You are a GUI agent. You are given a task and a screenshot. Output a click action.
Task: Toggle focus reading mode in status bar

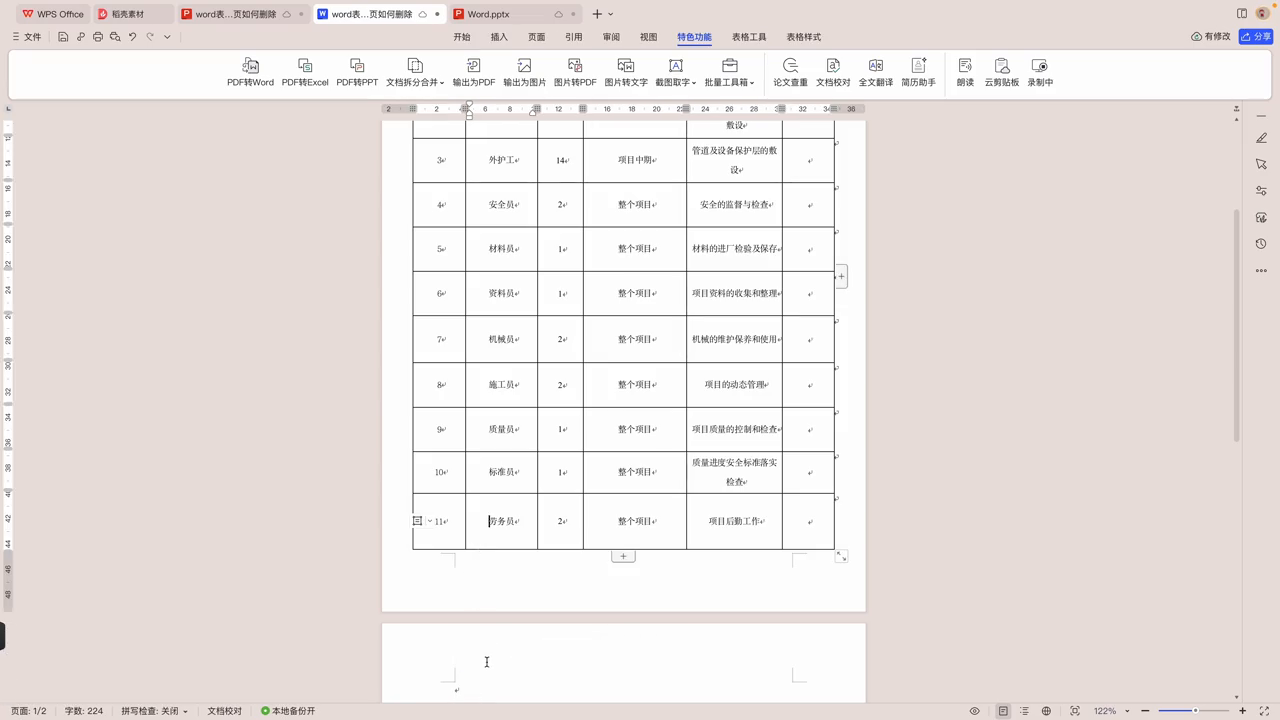point(1075,711)
